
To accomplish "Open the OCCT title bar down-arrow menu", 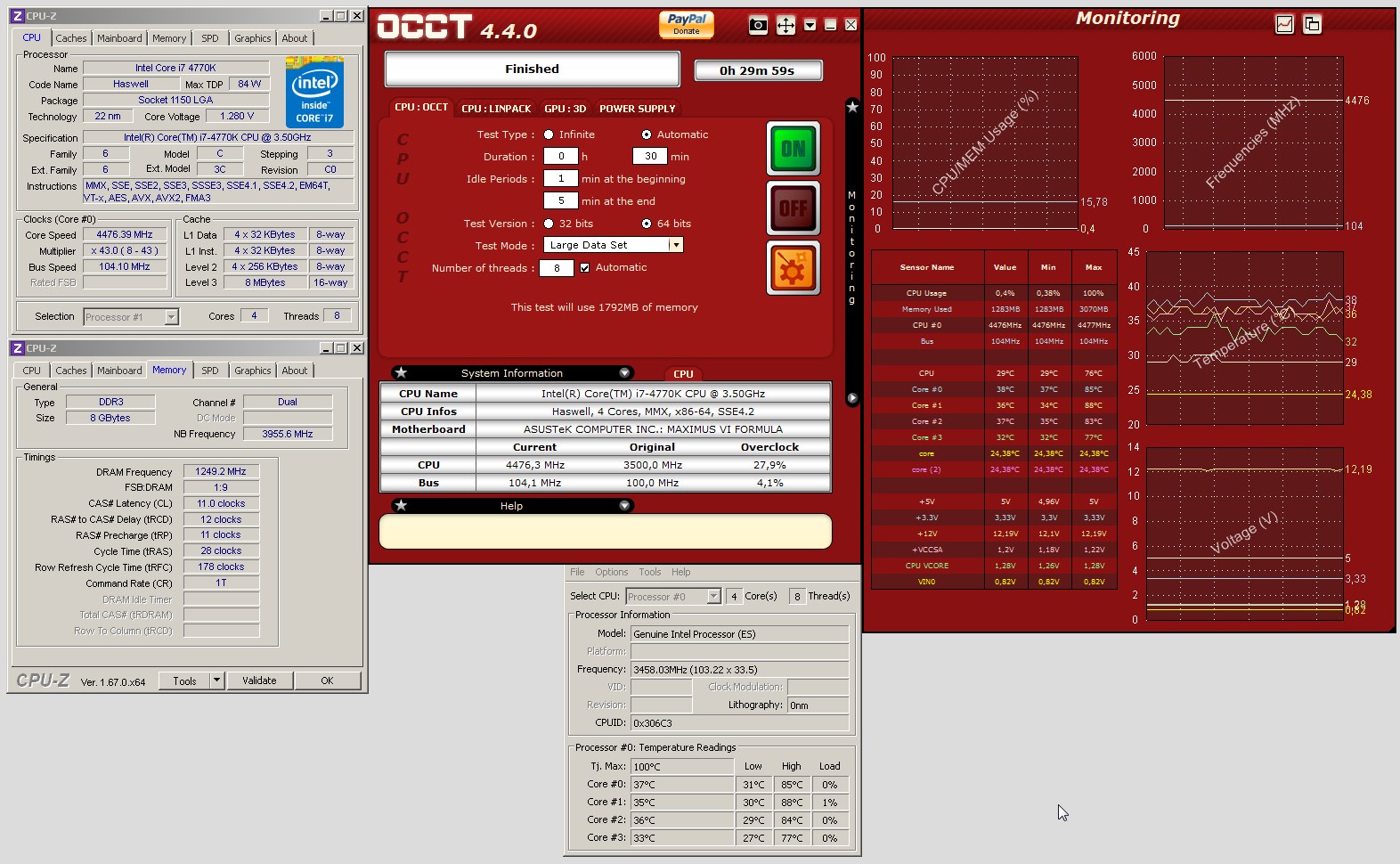I will (810, 25).
